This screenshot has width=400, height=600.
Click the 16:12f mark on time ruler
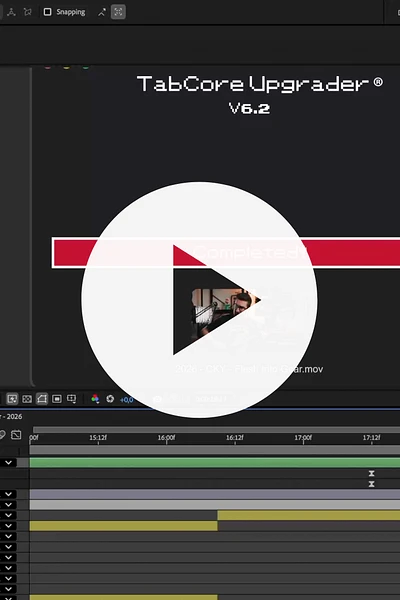(x=235, y=437)
